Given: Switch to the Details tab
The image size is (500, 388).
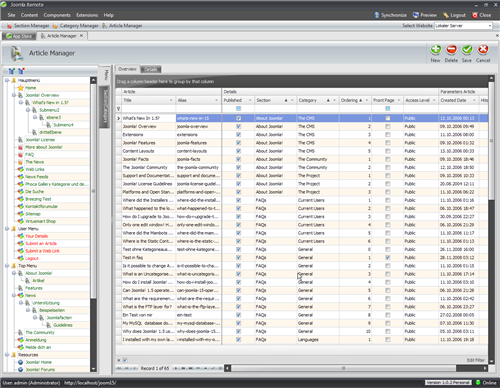Looking at the screenshot, I should pos(151,69).
